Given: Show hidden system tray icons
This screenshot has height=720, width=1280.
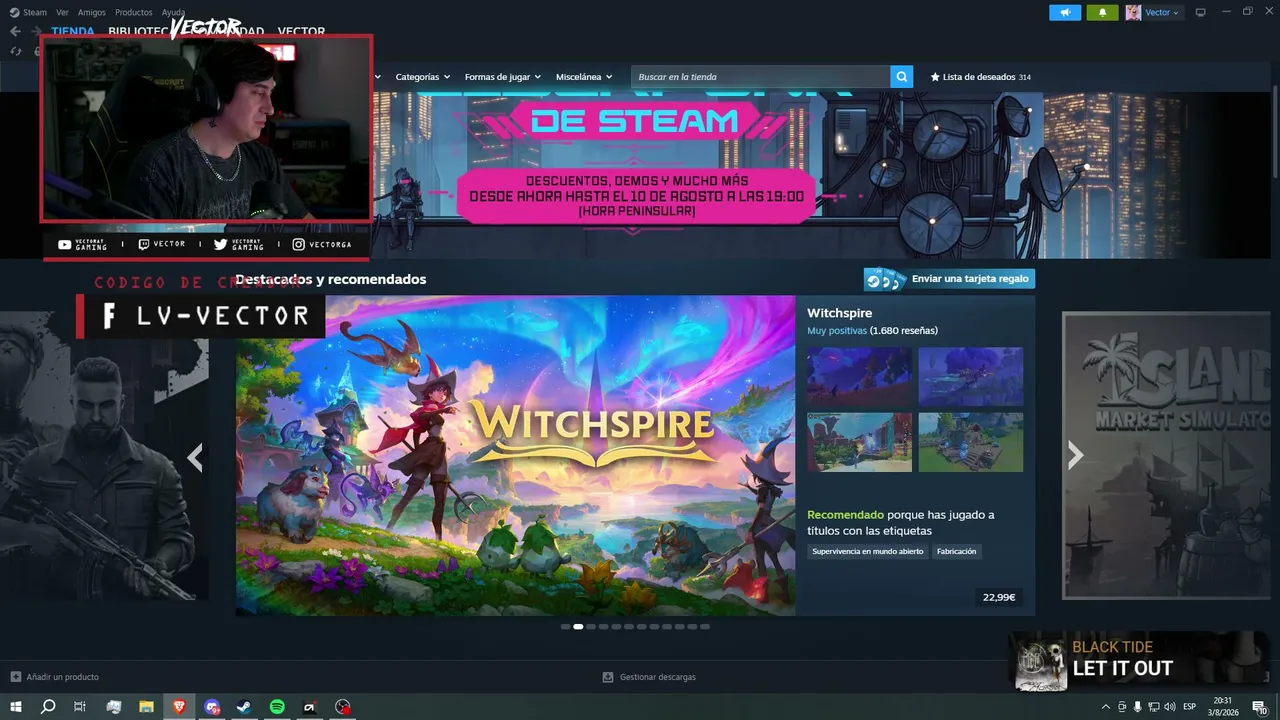Looking at the screenshot, I should tap(1105, 707).
